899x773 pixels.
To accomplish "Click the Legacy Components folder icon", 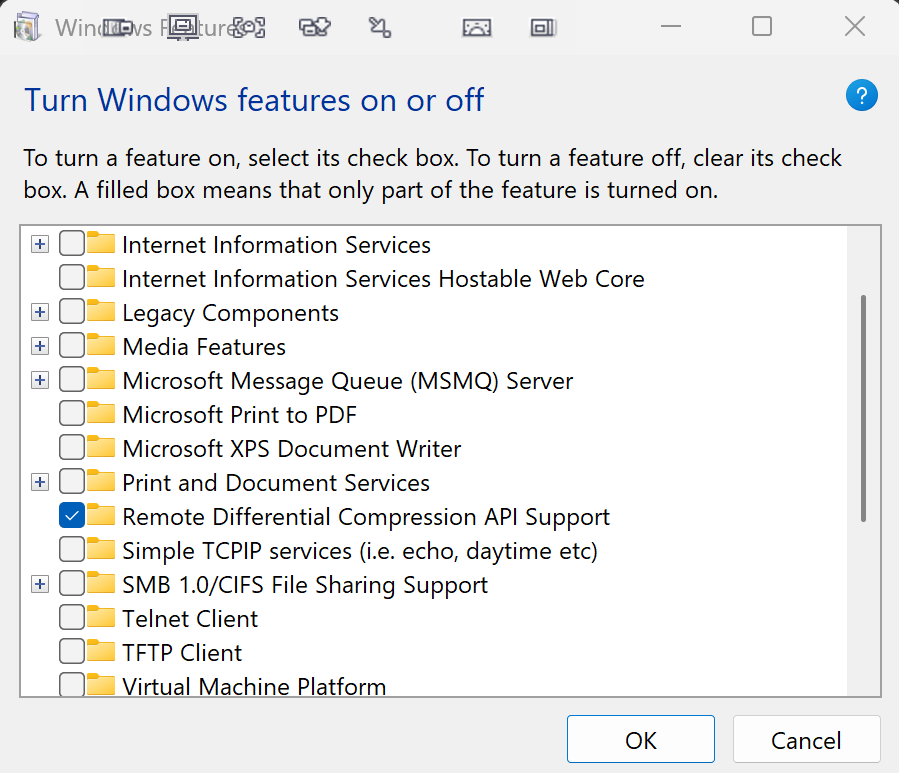I will click(x=101, y=312).
